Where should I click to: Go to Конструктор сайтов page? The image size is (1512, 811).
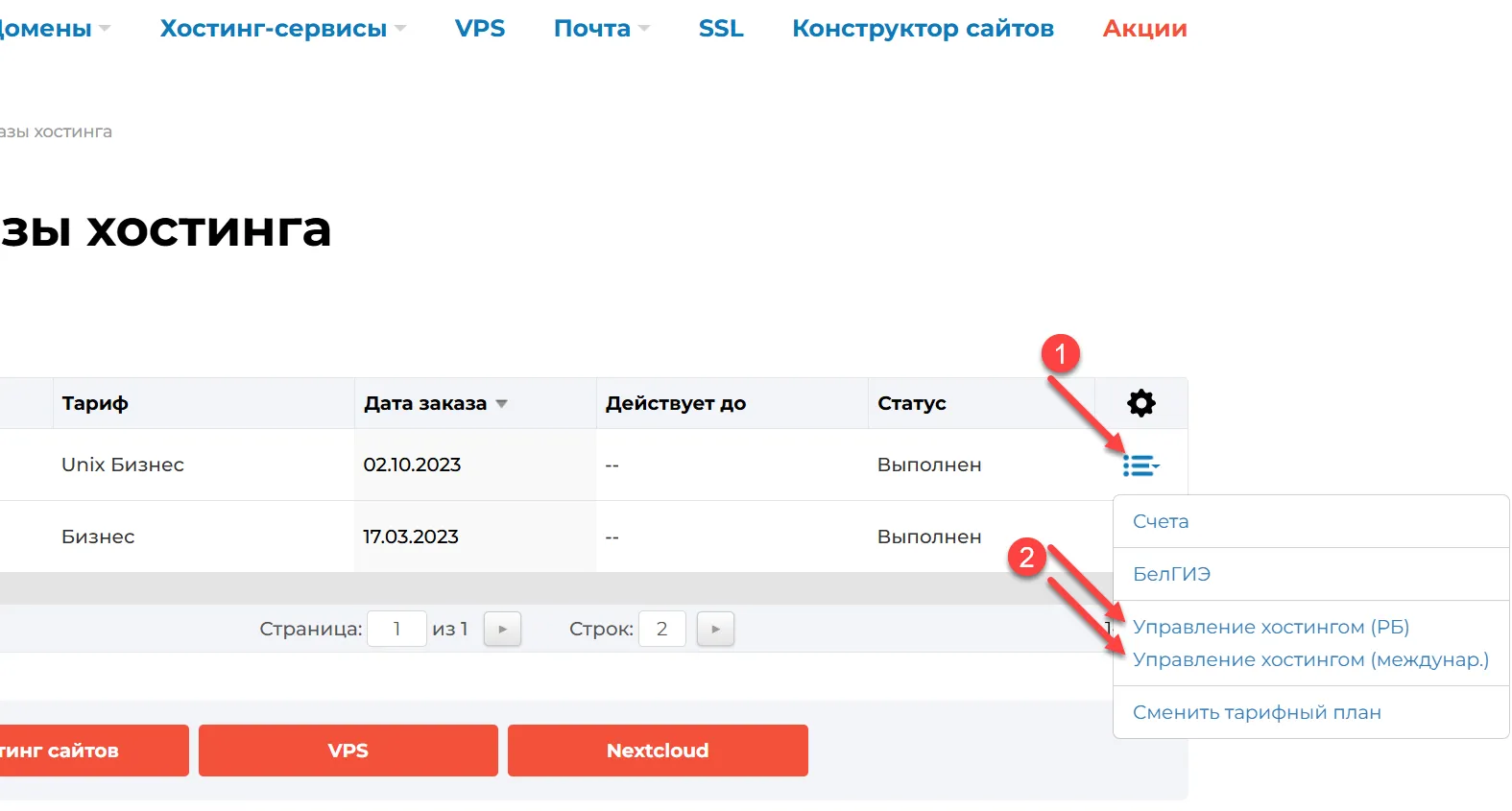923,29
